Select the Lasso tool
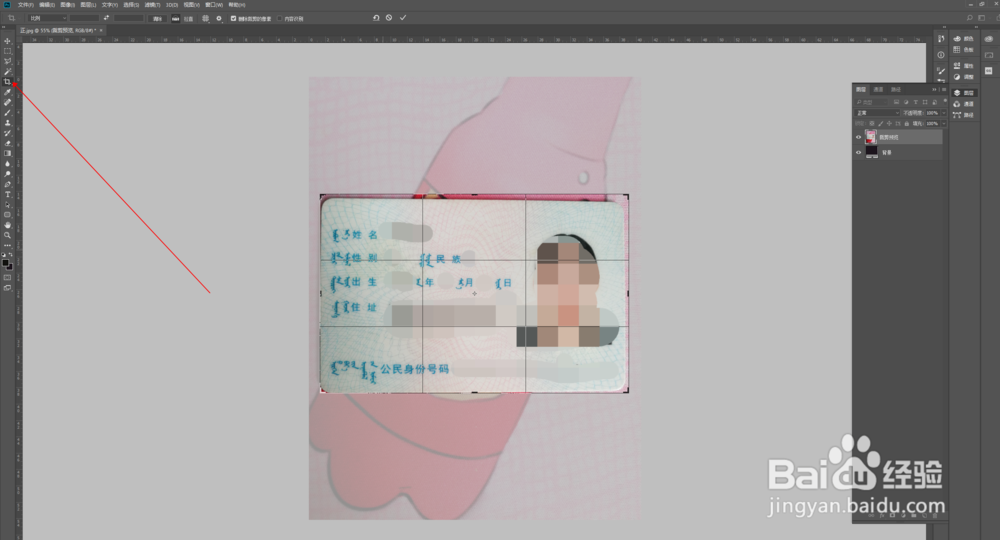Viewport: 1000px width, 540px height. coord(8,61)
